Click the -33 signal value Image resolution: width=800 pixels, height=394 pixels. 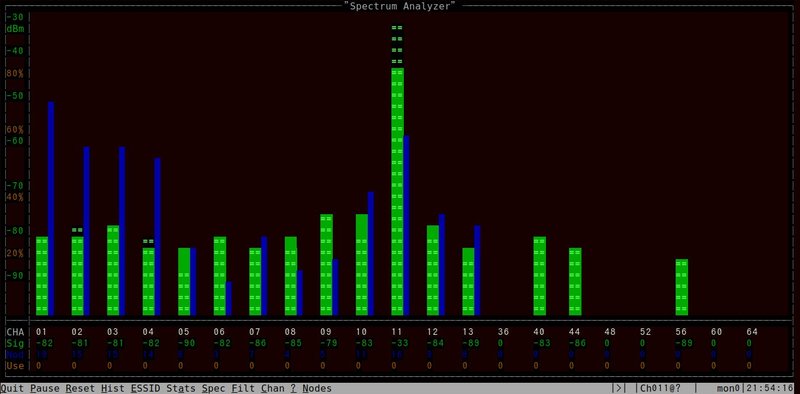point(397,343)
